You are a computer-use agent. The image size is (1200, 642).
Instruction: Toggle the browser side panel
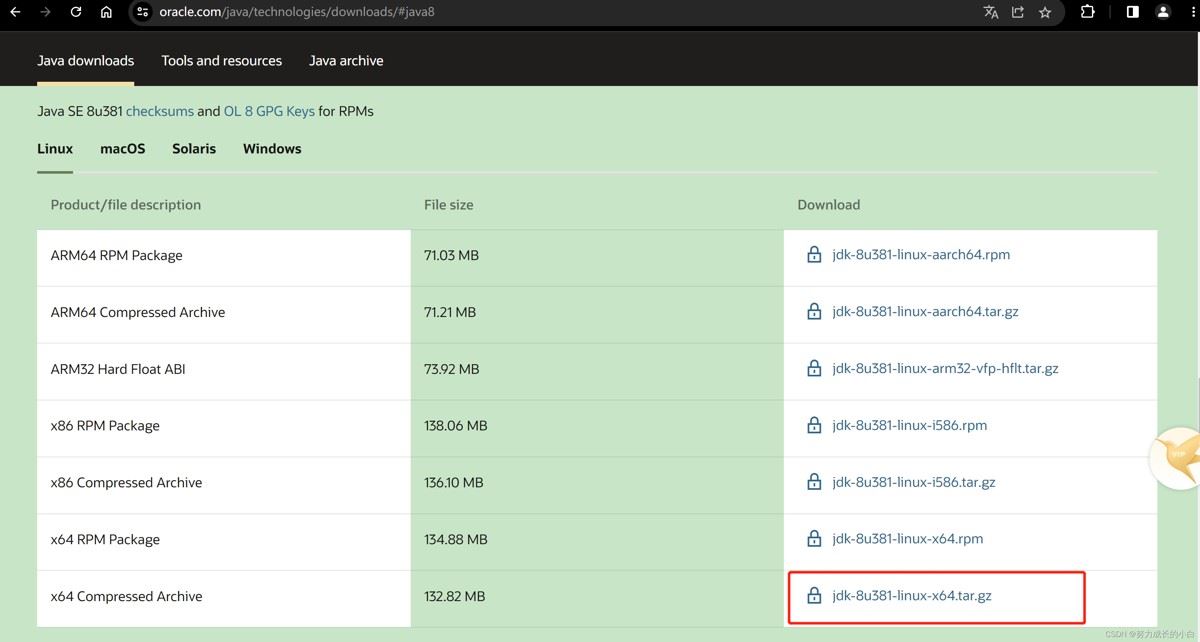[x=1133, y=12]
